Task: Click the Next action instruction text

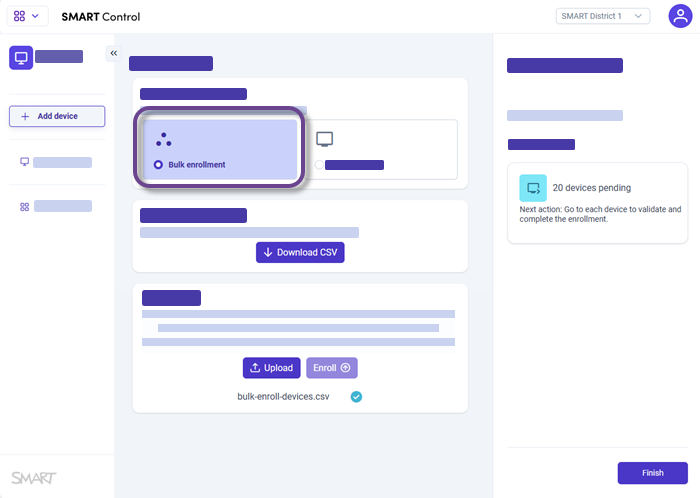Action: (600, 214)
